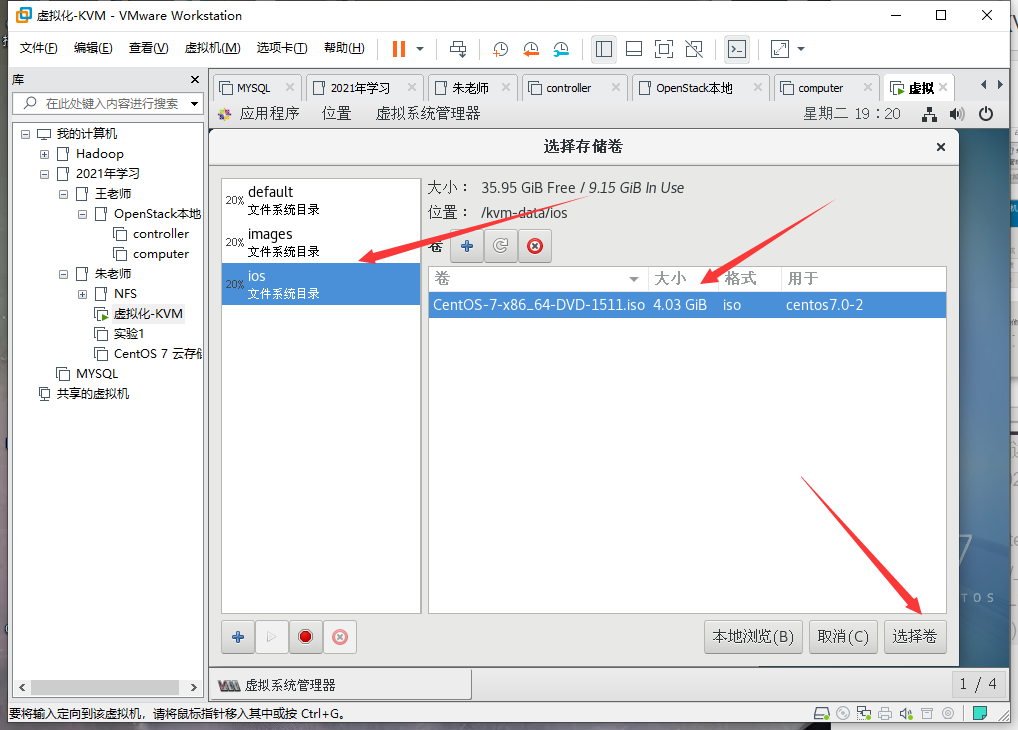Select 实验1 in the library tree

(x=129, y=334)
